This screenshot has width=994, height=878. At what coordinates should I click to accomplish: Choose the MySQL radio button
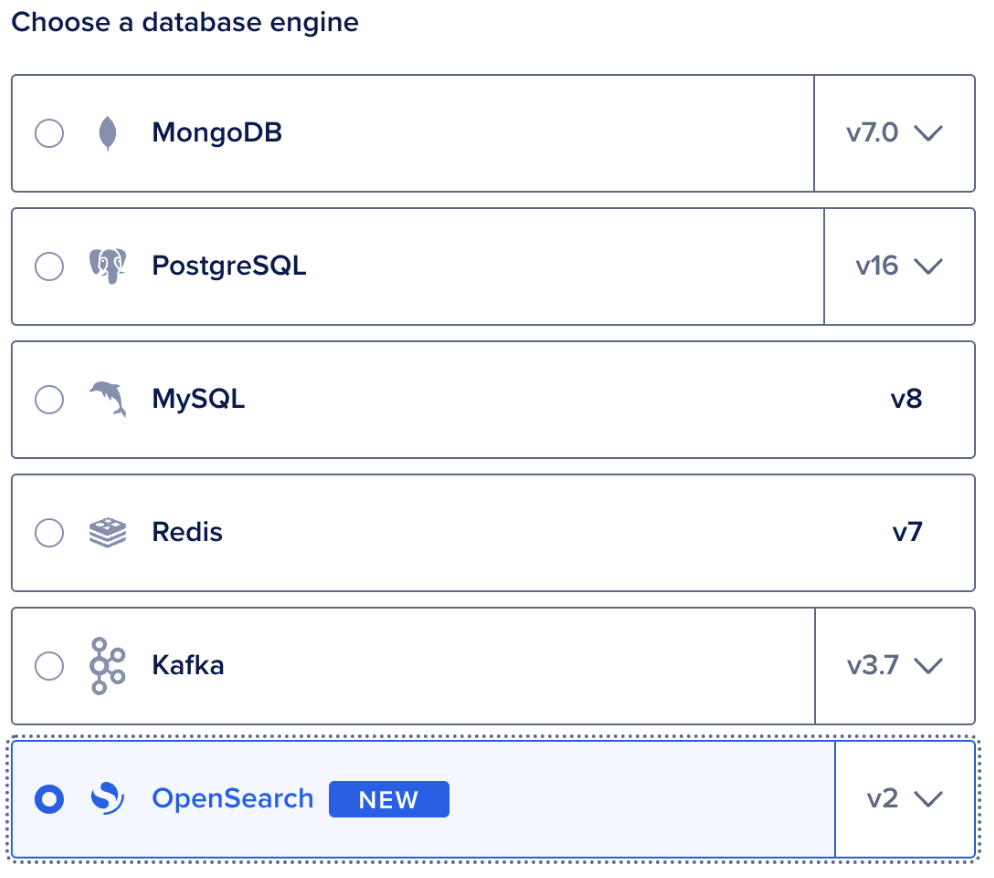49,399
